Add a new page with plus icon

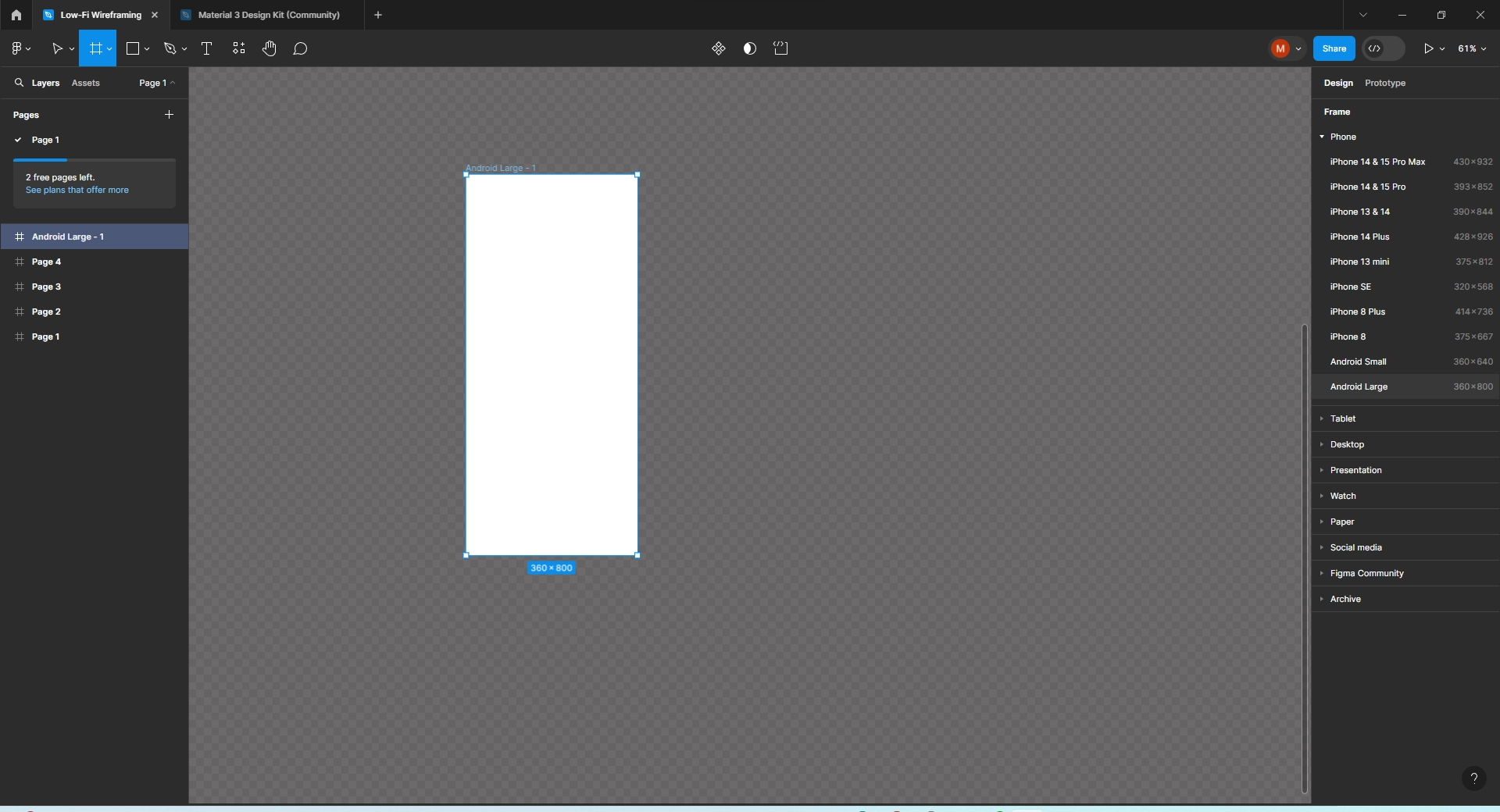pyautogui.click(x=169, y=114)
